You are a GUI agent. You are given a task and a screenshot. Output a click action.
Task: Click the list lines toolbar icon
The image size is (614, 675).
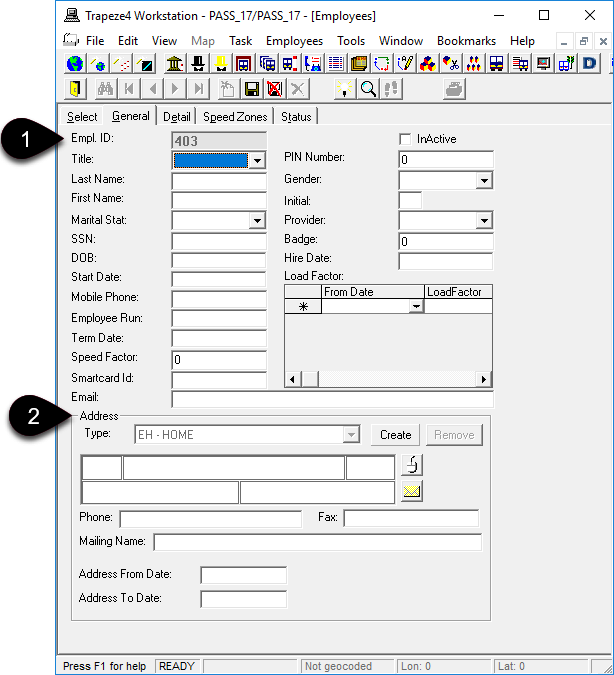pyautogui.click(x=336, y=64)
